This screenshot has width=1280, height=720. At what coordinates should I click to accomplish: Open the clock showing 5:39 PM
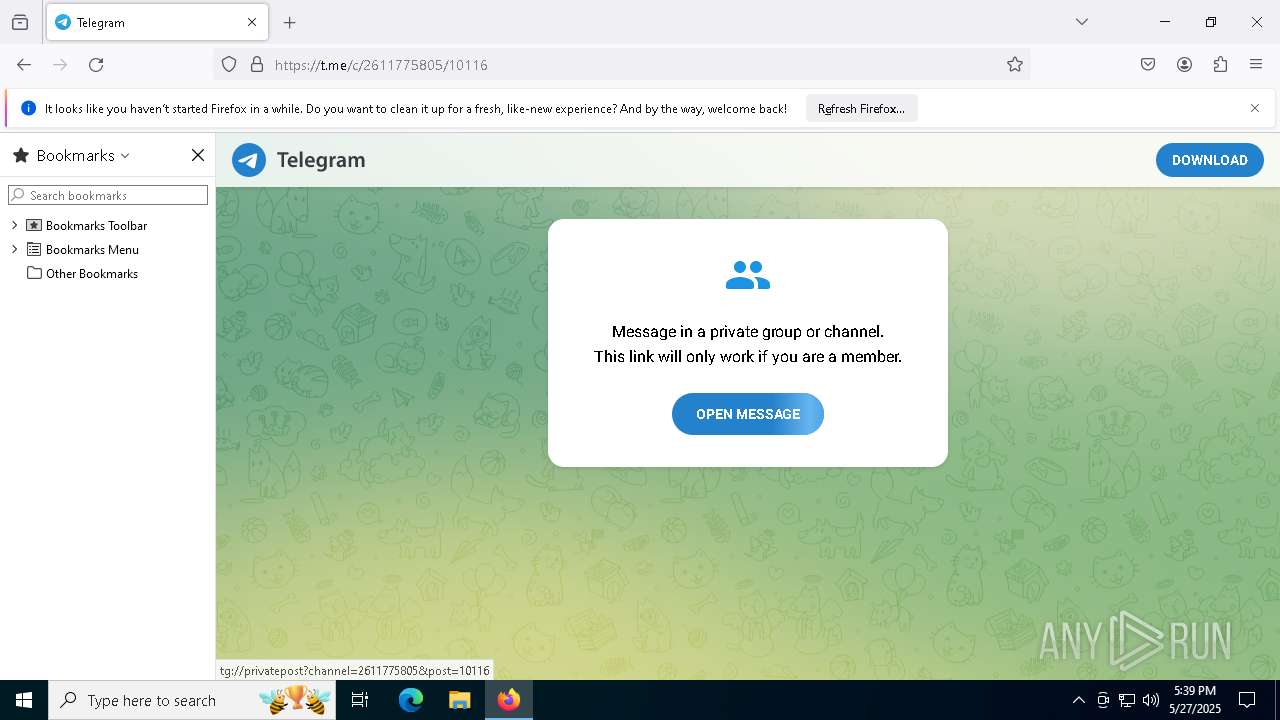(1195, 700)
